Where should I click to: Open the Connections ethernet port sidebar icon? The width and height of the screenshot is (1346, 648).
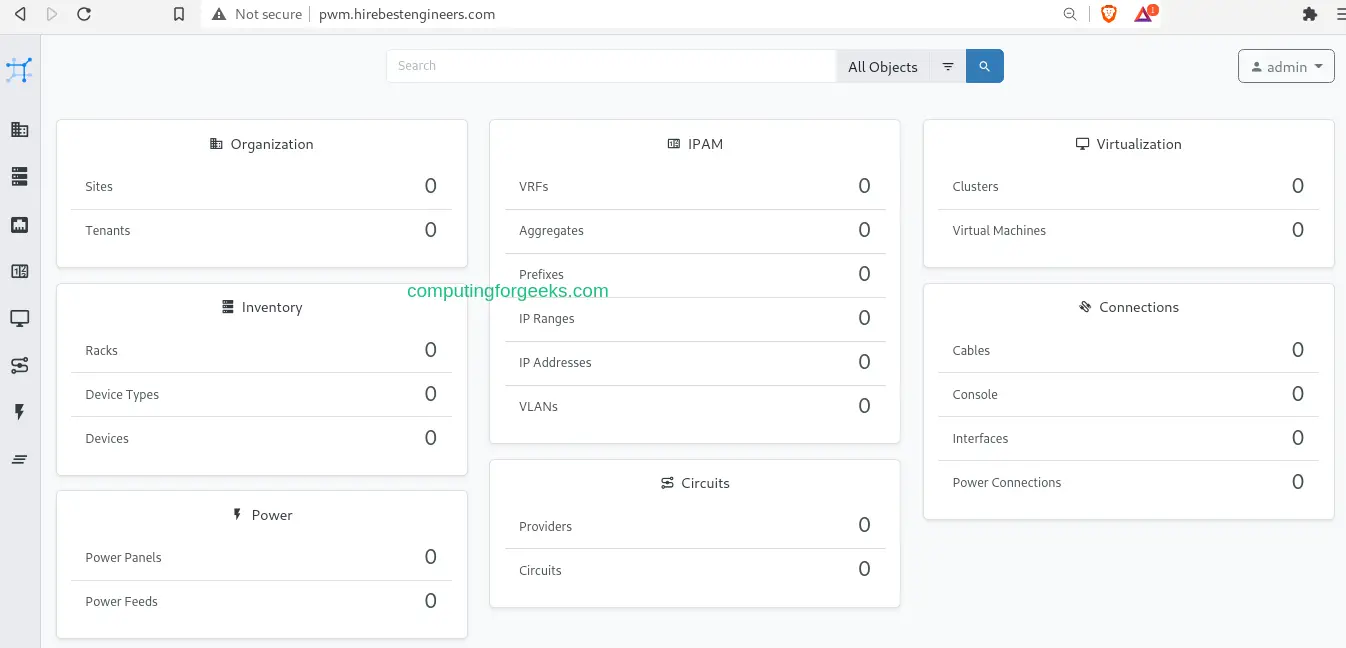[x=19, y=225]
